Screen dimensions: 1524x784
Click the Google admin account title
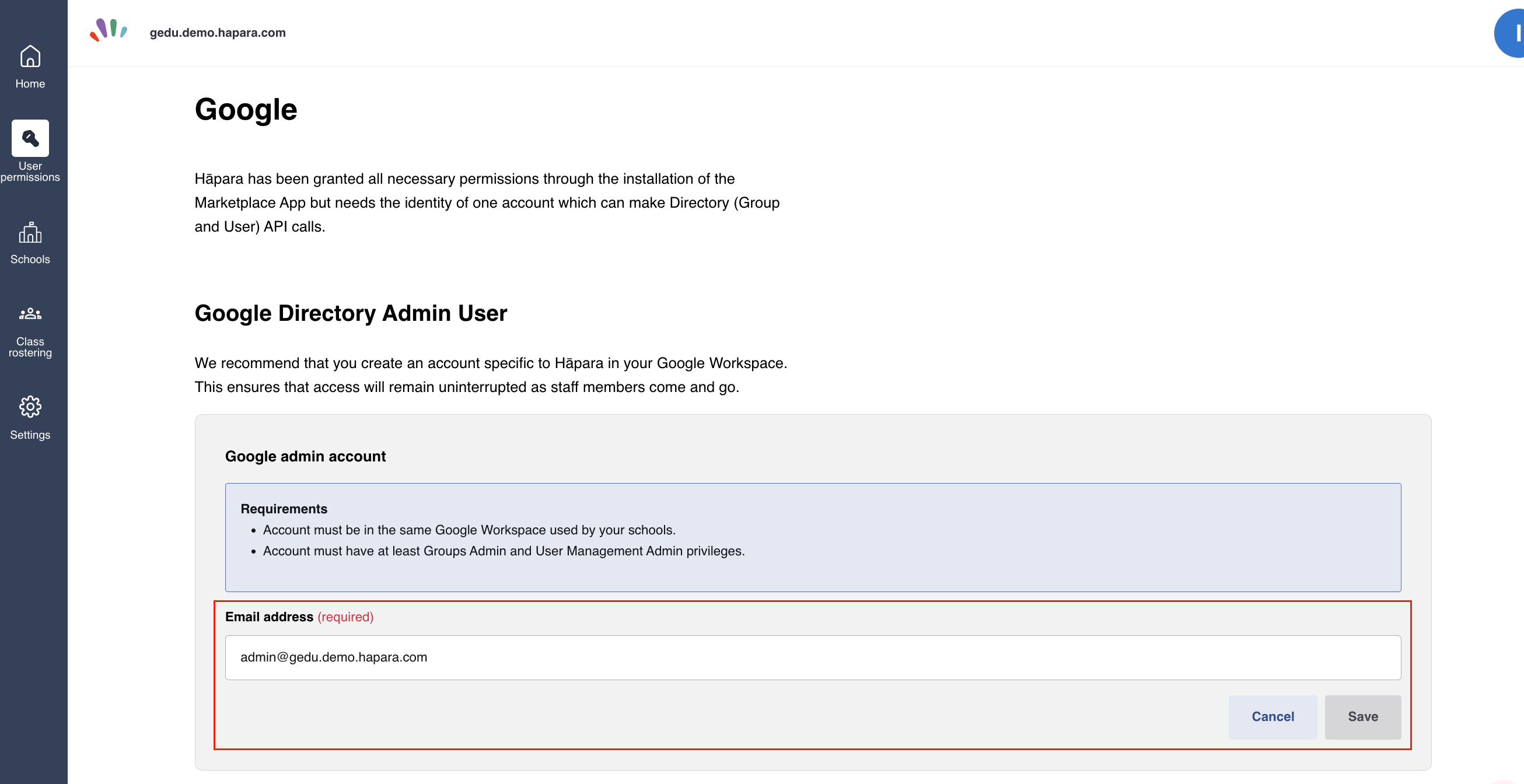tap(305, 456)
